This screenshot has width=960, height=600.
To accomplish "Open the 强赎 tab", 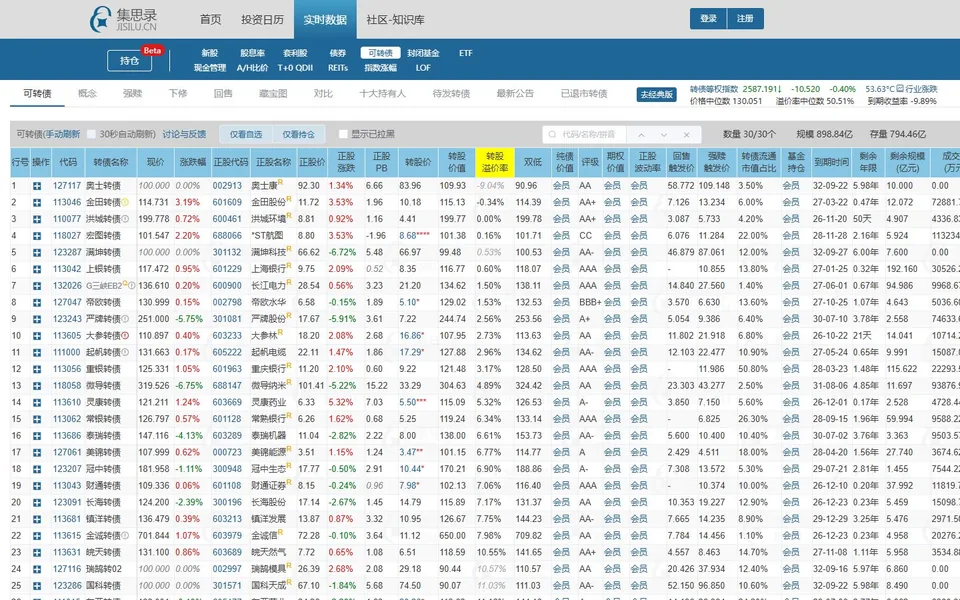I will click(x=132, y=94).
